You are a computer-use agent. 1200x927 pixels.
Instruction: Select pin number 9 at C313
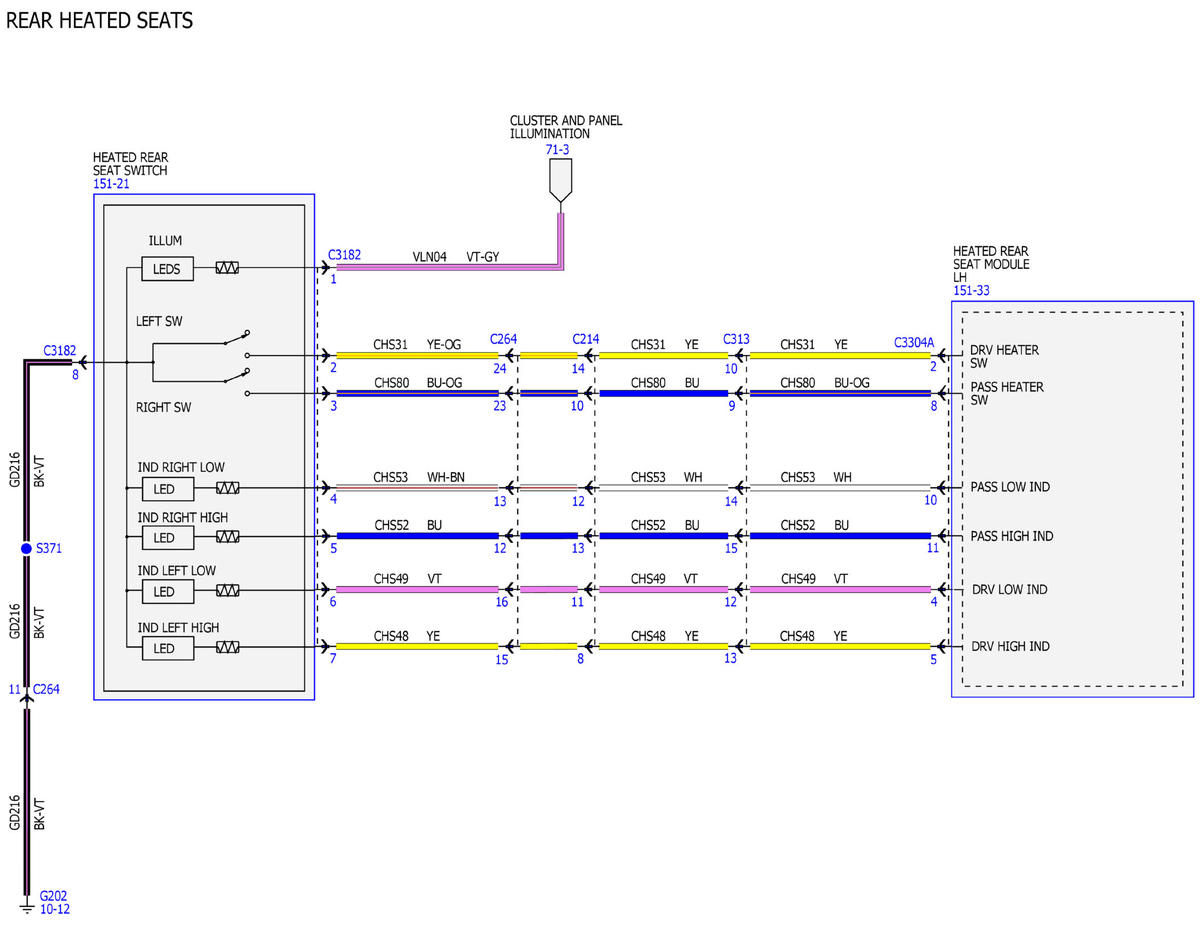(x=731, y=406)
